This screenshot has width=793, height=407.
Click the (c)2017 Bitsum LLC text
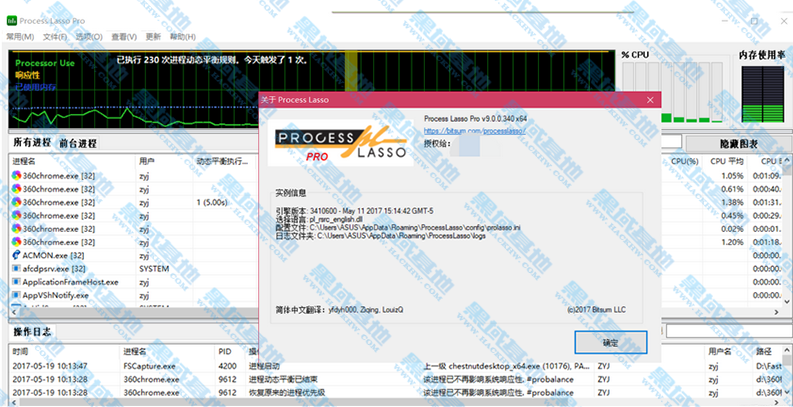click(x=597, y=309)
